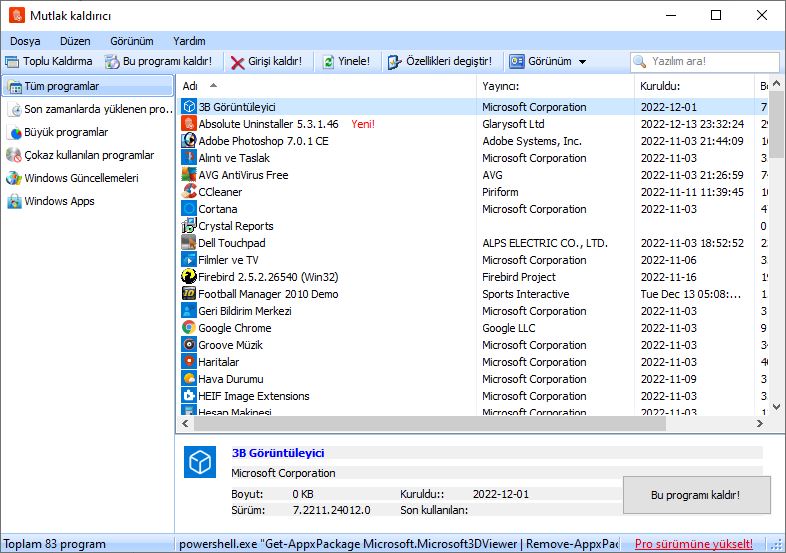The height and width of the screenshot is (553, 786).
Task: Click the Groove Müzik icon
Action: coord(189,345)
